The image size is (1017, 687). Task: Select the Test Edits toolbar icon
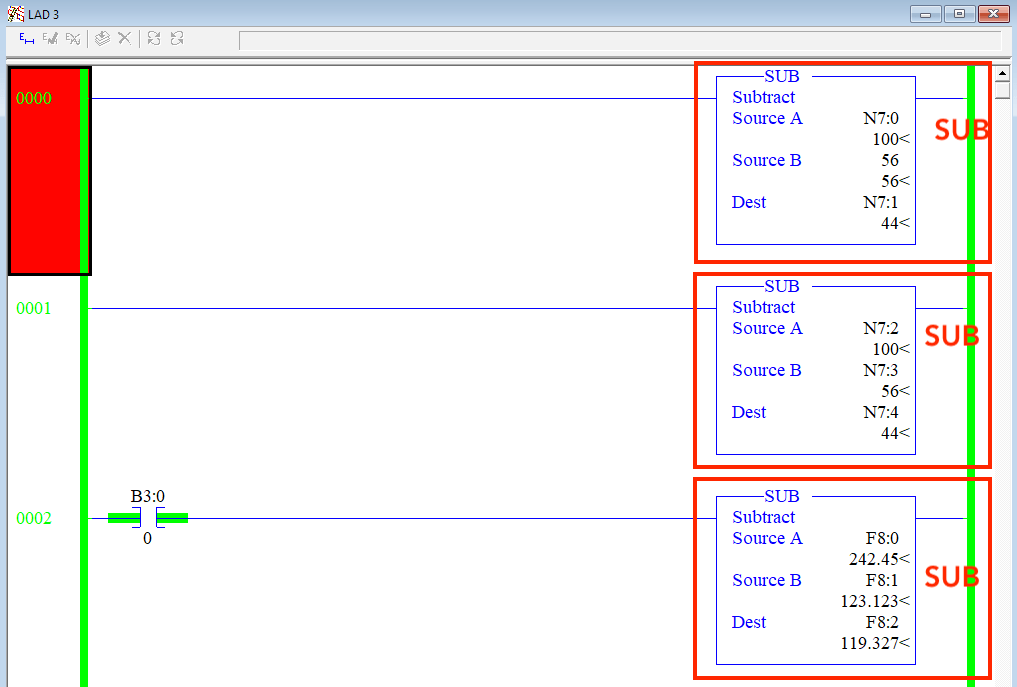[153, 38]
